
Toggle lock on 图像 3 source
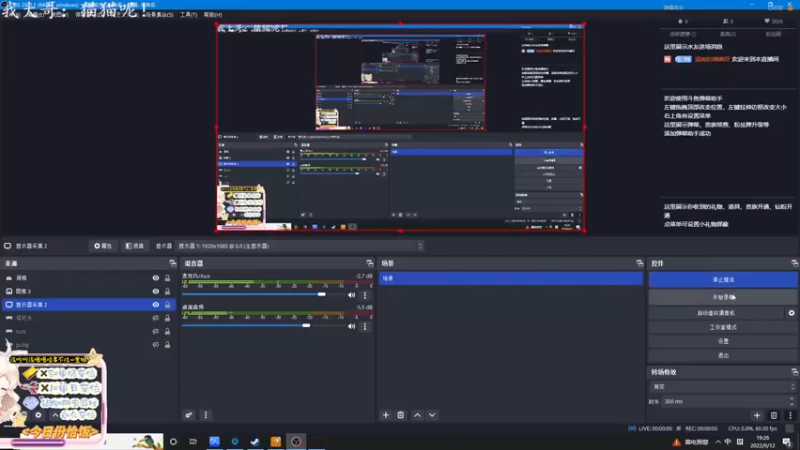(x=167, y=291)
